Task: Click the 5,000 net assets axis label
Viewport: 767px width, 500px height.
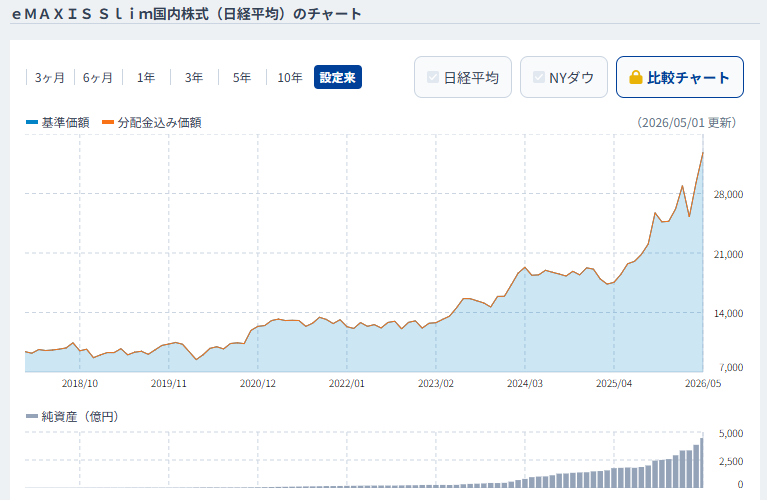Action: [731, 433]
